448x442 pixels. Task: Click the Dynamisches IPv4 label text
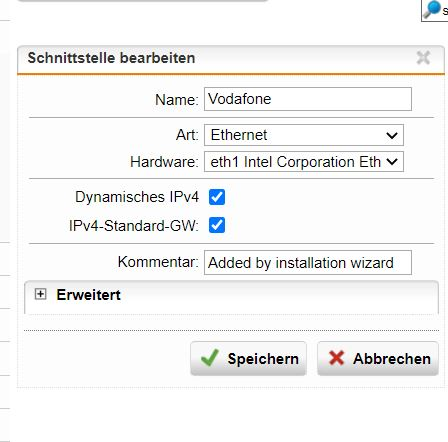tap(137, 197)
